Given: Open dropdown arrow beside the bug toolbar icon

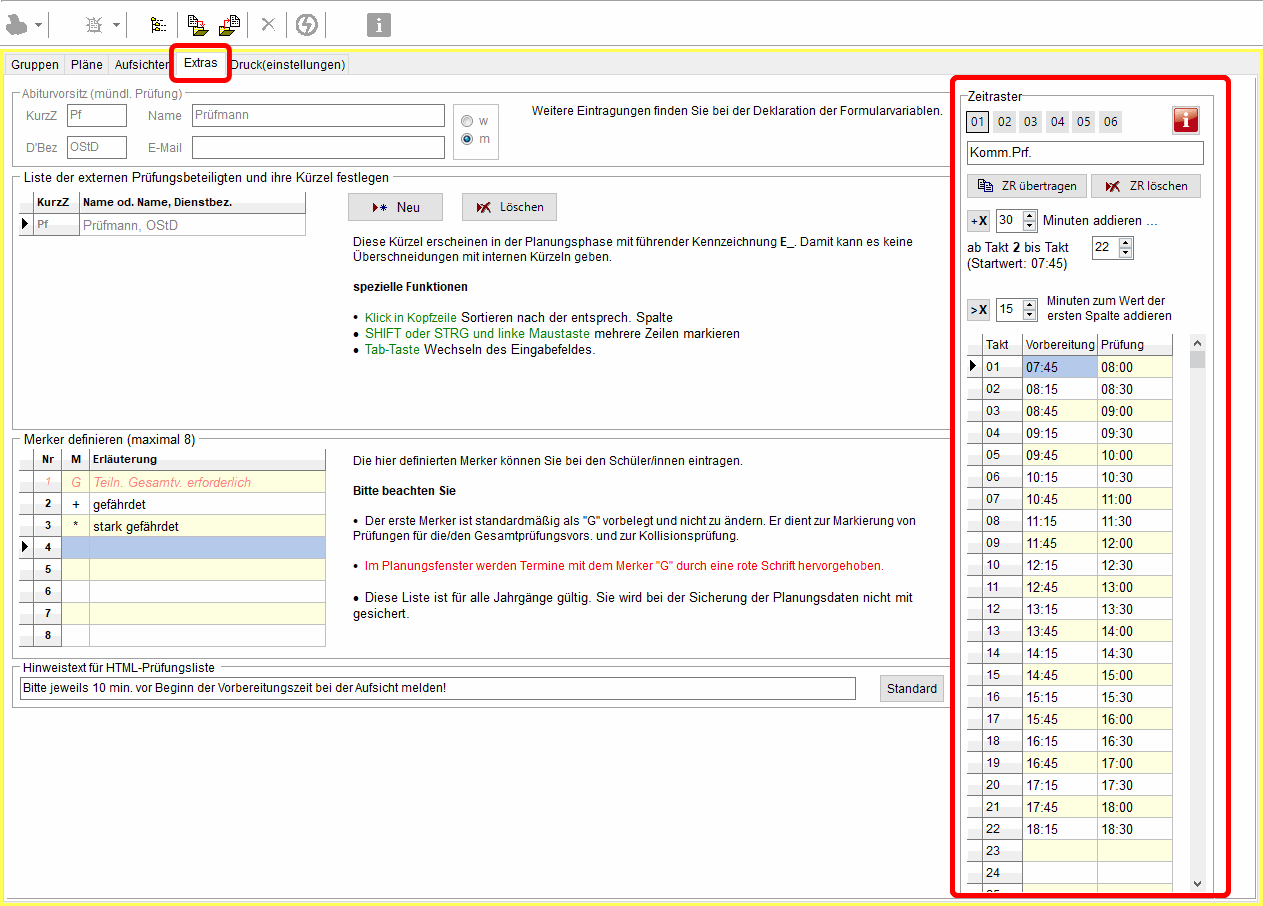Looking at the screenshot, I should click(116, 25).
